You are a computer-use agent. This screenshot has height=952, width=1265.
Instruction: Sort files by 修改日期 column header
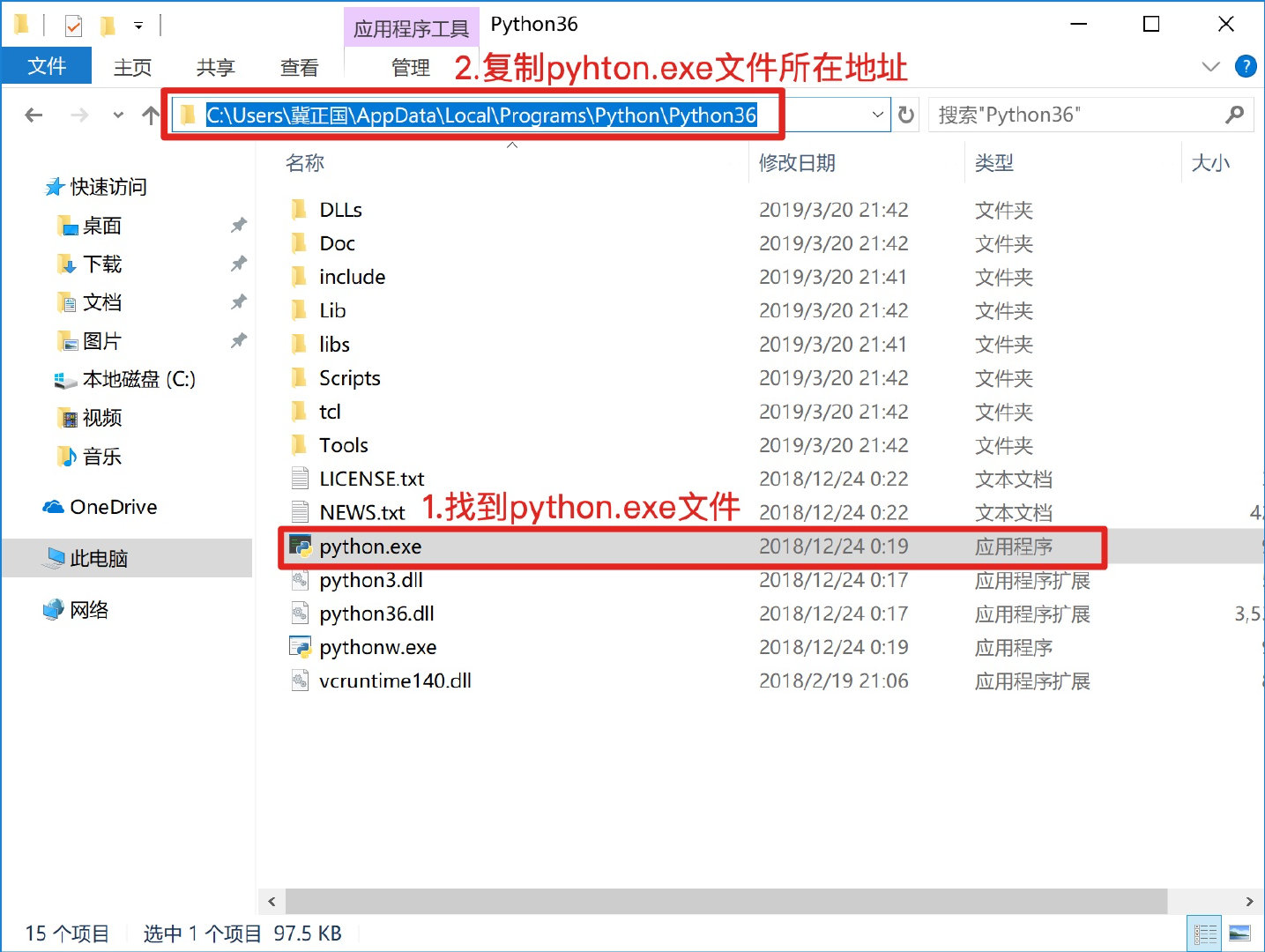point(797,163)
